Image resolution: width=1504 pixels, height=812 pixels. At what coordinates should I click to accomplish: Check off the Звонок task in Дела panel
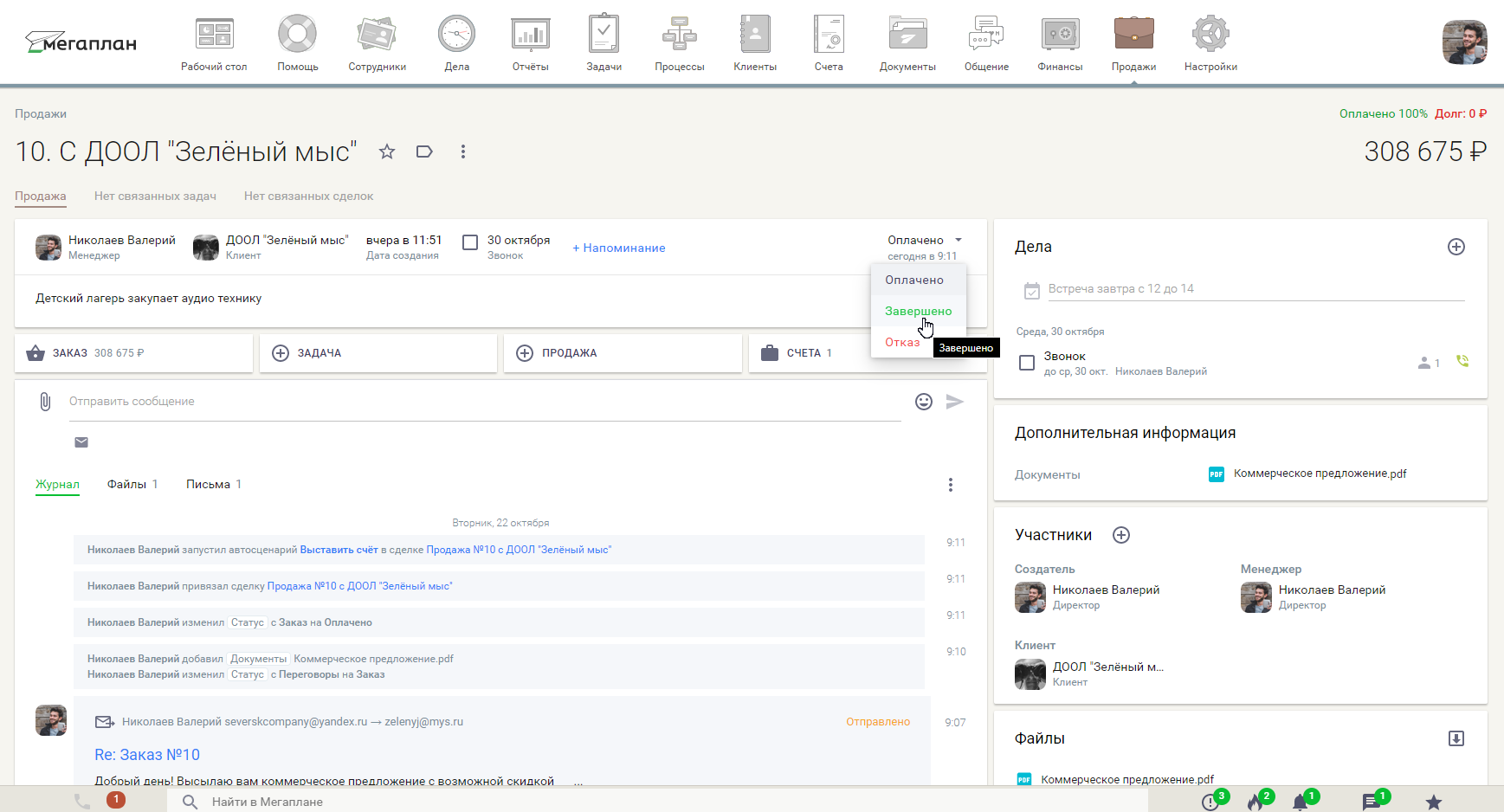[1027, 363]
